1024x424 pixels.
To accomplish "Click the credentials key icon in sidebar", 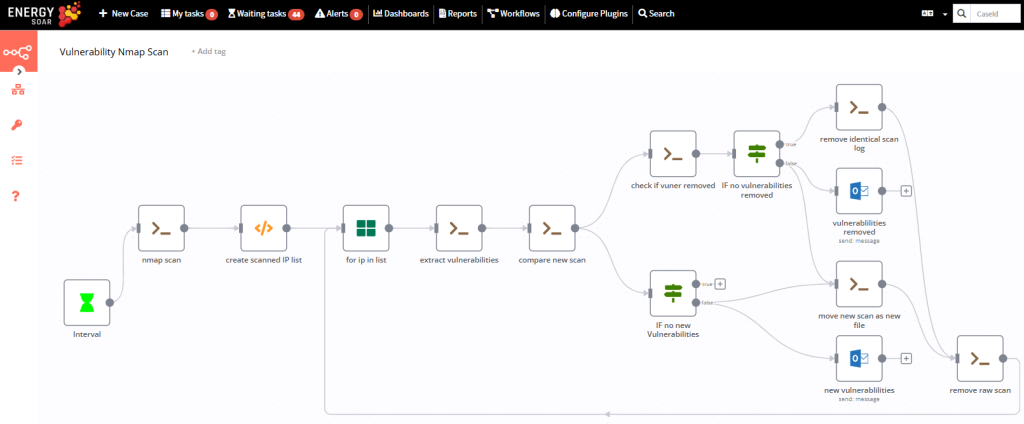I will pyautogui.click(x=17, y=125).
